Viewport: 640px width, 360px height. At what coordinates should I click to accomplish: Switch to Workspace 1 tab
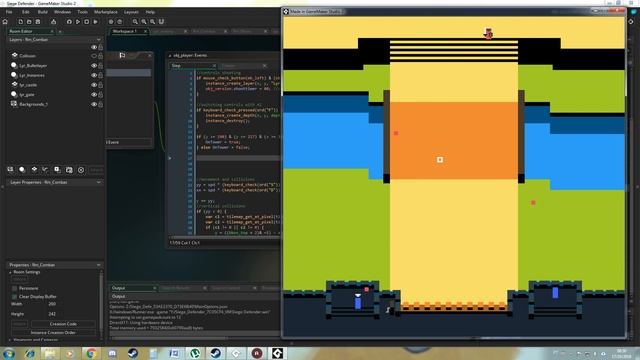[125, 31]
